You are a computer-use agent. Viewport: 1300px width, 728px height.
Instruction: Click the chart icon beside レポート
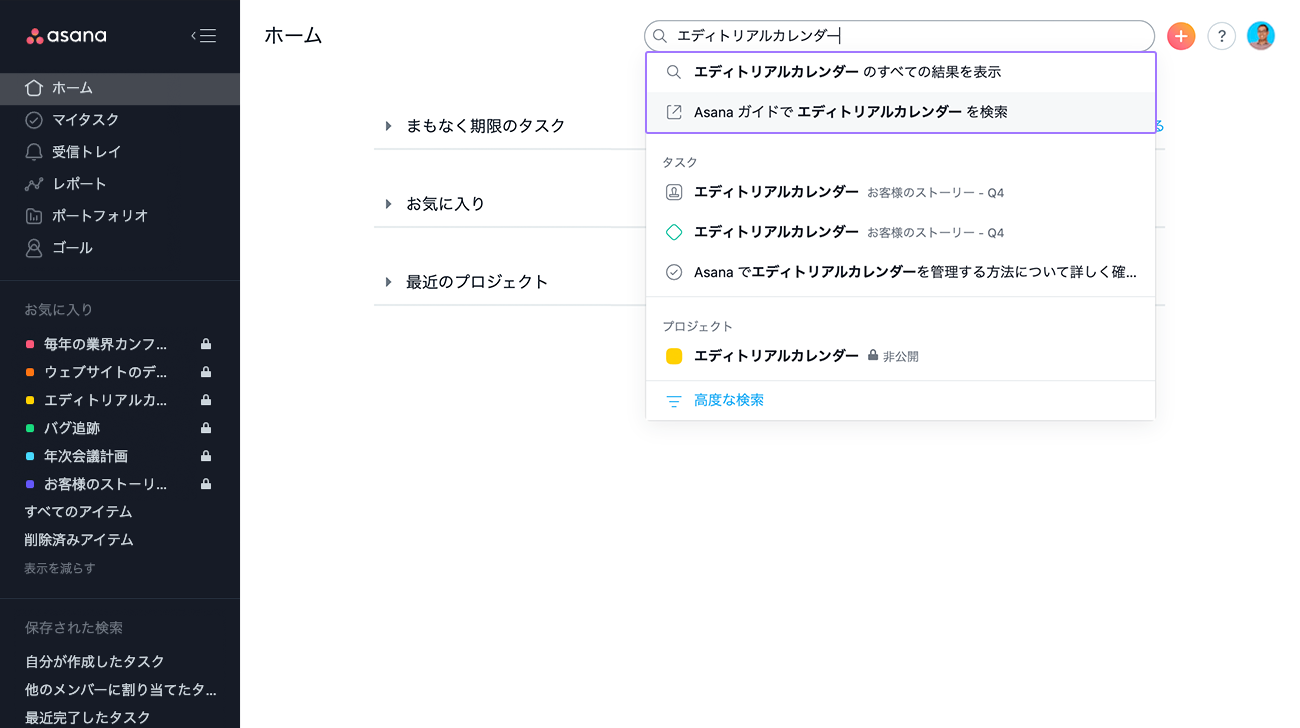coord(34,184)
